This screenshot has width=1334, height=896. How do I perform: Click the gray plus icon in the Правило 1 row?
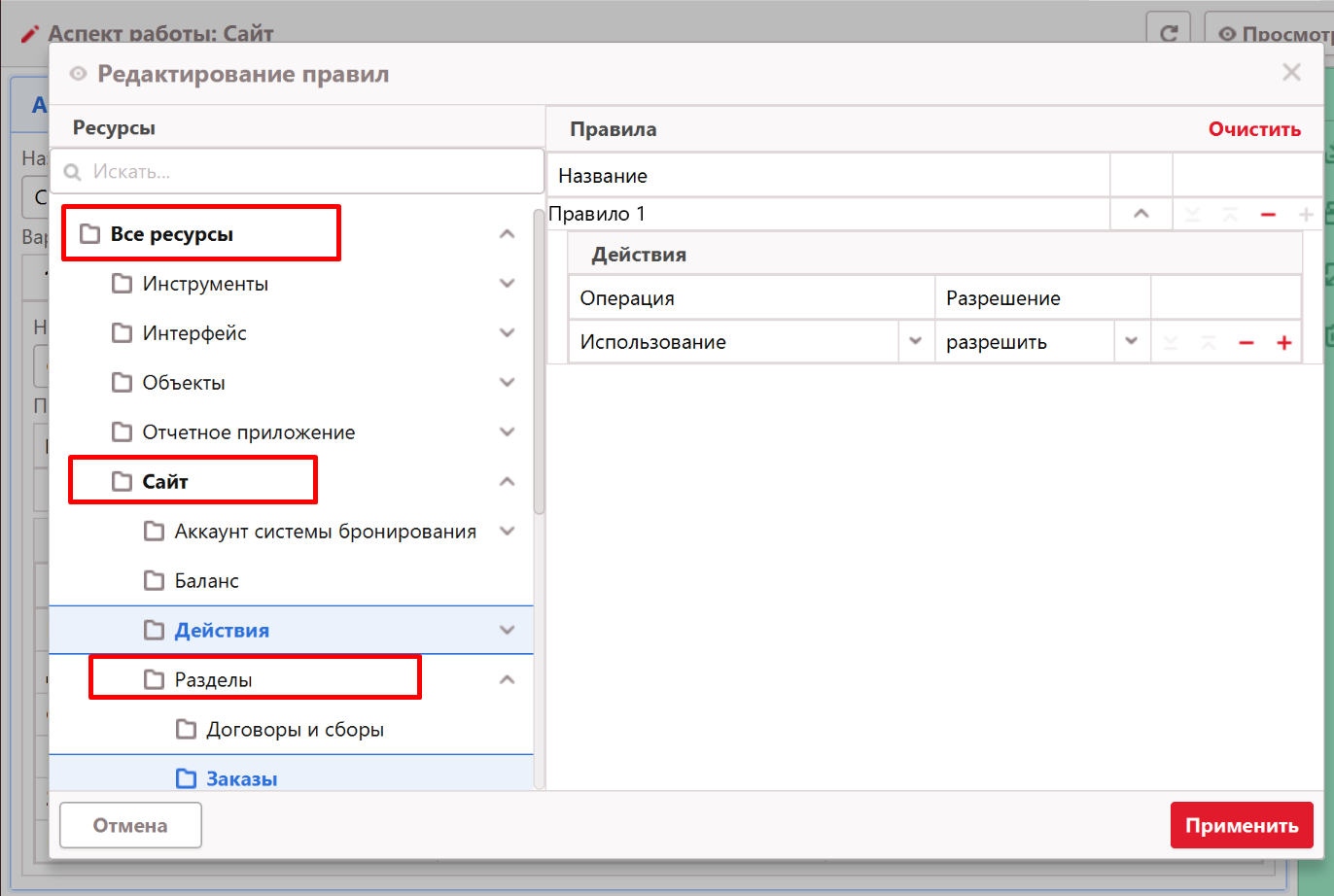click(x=1306, y=215)
